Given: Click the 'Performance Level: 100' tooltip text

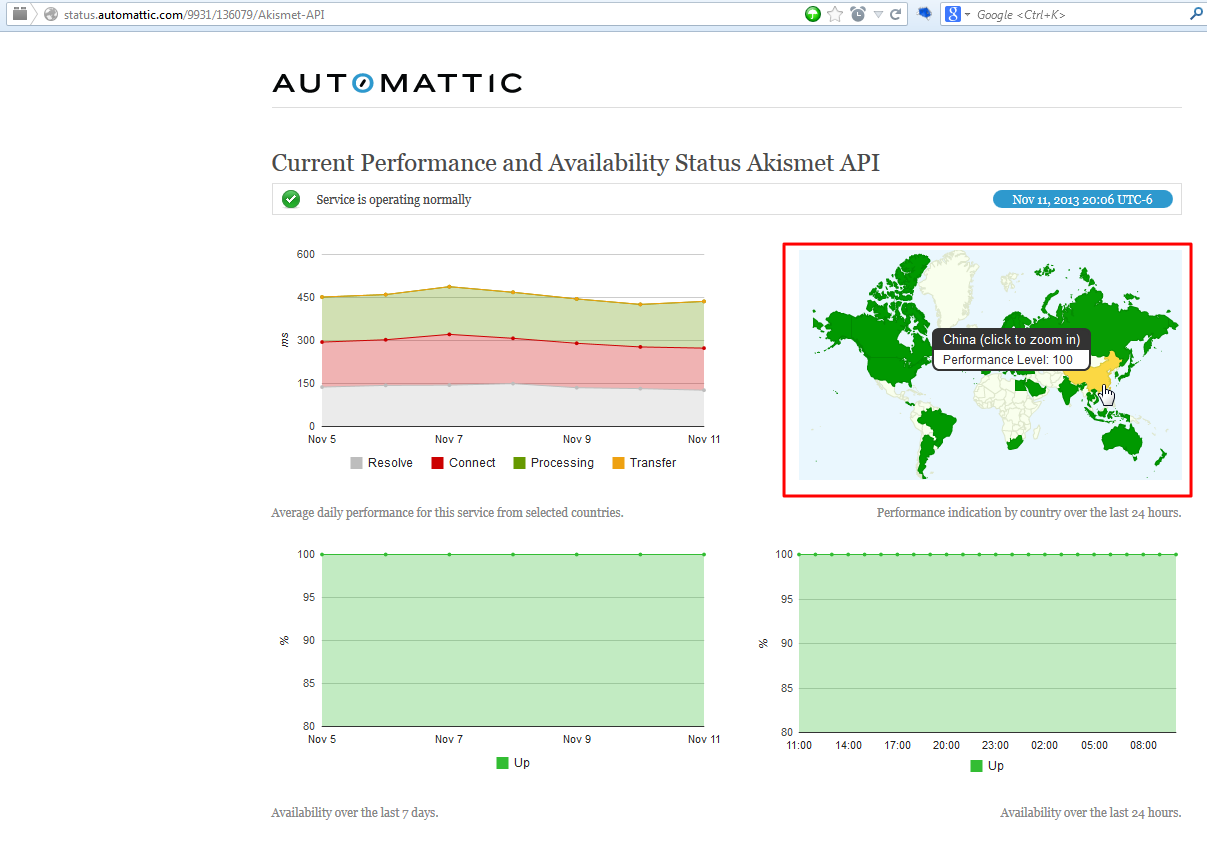Looking at the screenshot, I should click(x=1008, y=360).
